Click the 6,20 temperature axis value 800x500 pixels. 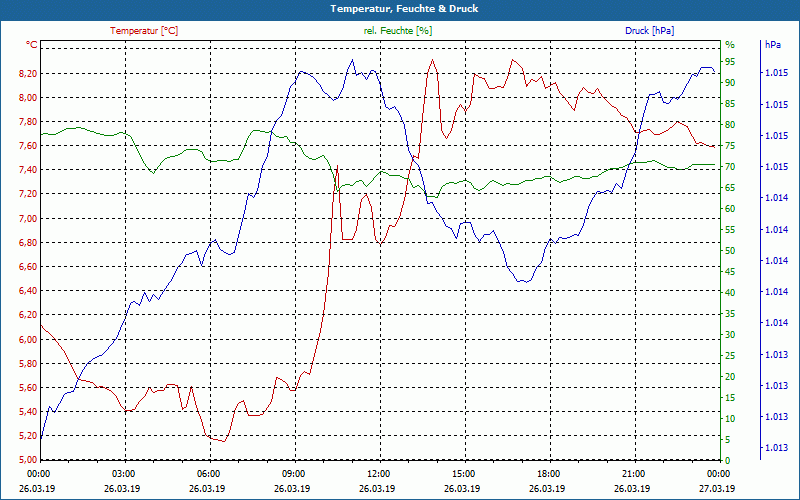[x=28, y=315]
